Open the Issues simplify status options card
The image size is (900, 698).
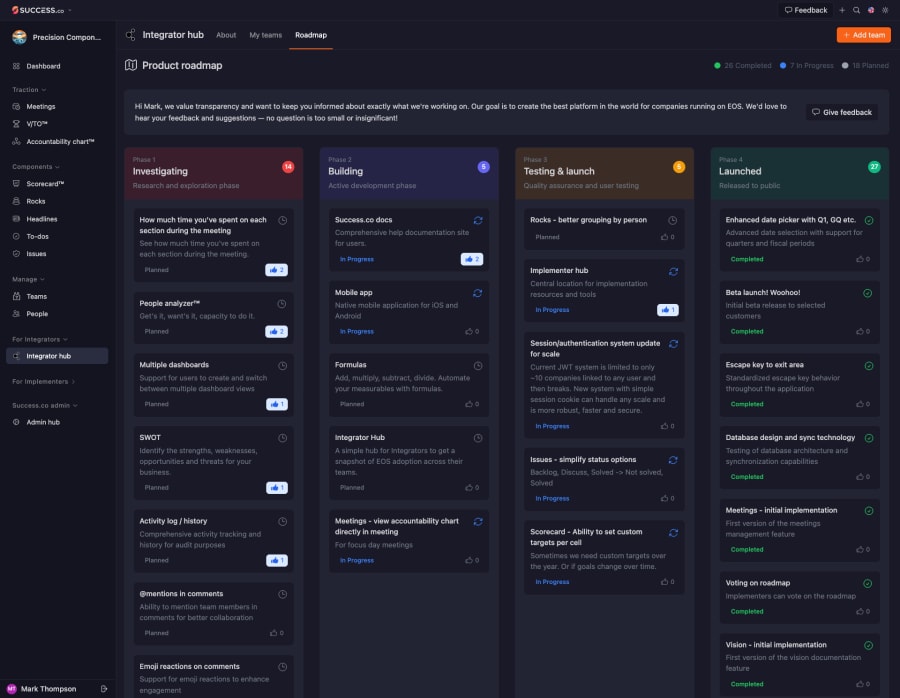(x=604, y=479)
